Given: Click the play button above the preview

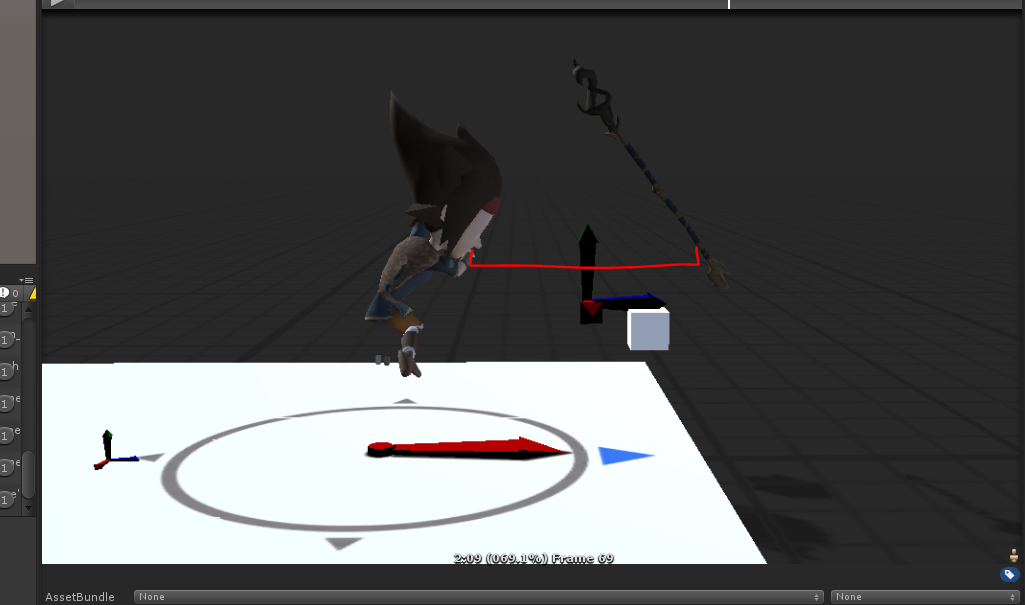Looking at the screenshot, I should tap(57, 4).
